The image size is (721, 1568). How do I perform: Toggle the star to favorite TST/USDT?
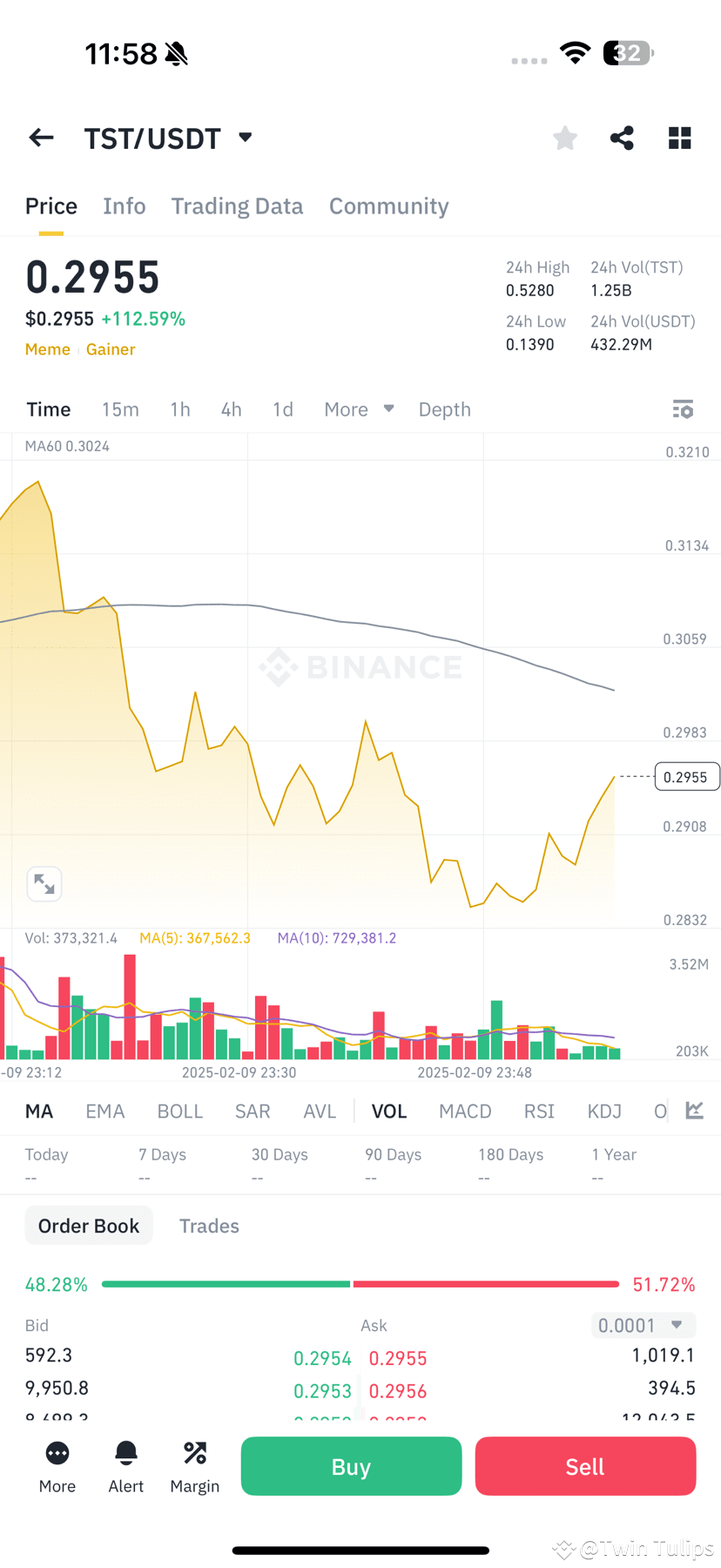(564, 138)
